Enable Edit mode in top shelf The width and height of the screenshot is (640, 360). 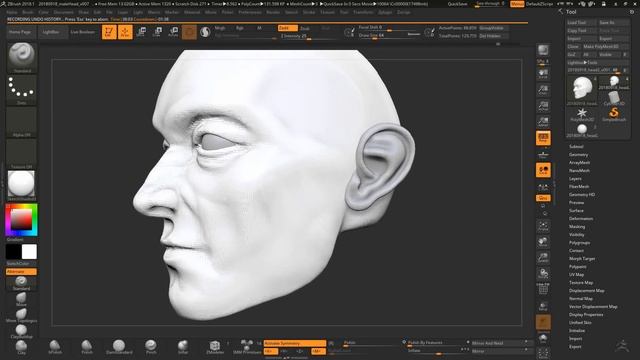point(109,32)
